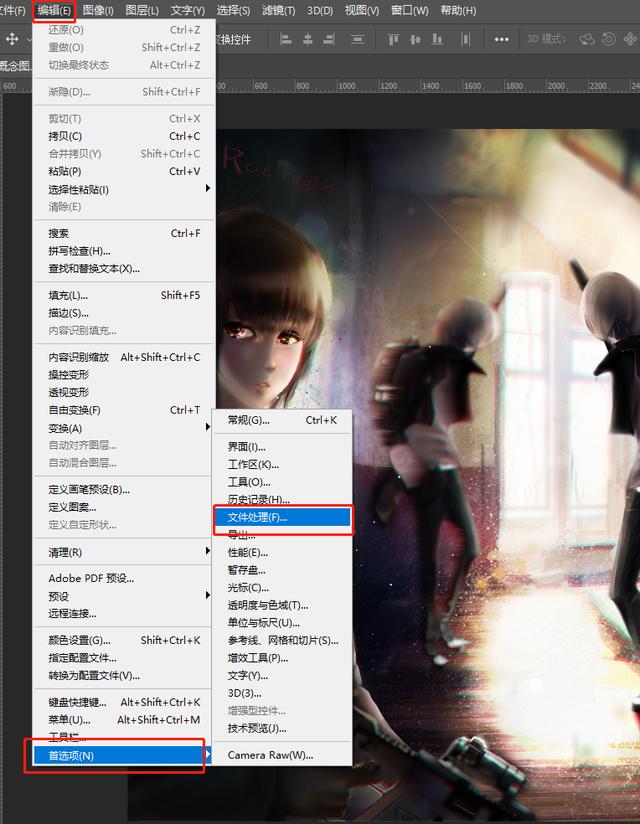Click align vertical centers icon
Viewport: 640px width, 824px height.
pos(415,39)
